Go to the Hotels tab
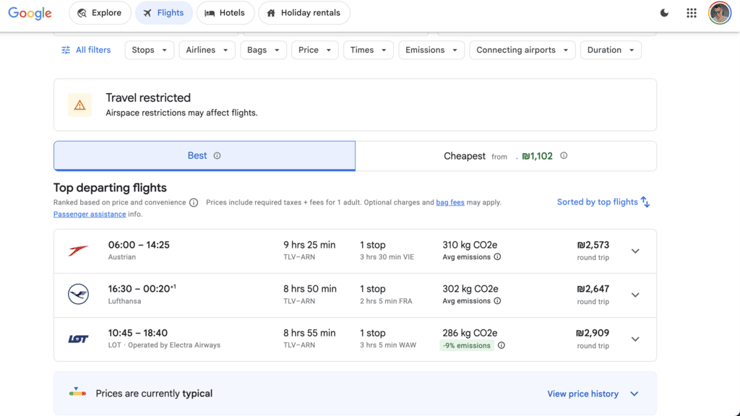Screen dimensions: 740x416 (x=225, y=13)
